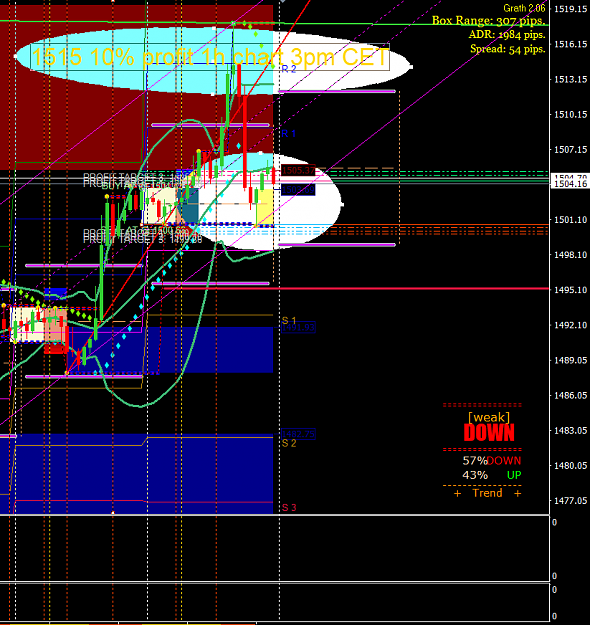
Task: Click 1492.10 on the price scale
Action: pyautogui.click(x=570, y=325)
